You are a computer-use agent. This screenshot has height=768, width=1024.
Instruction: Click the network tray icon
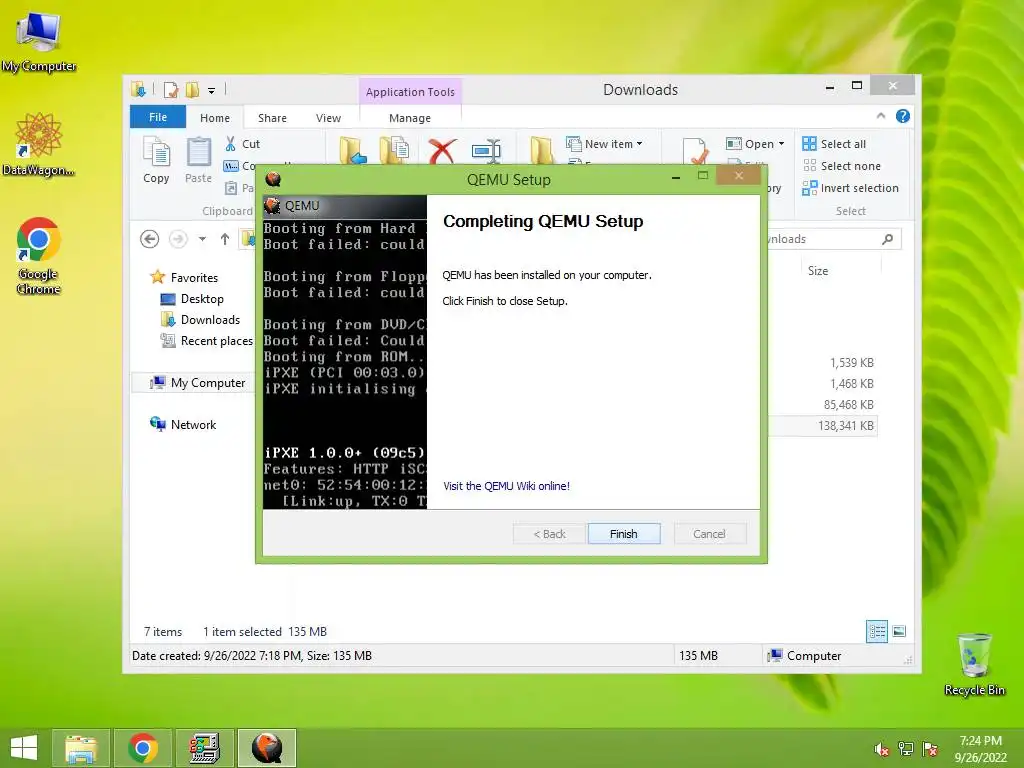pyautogui.click(x=906, y=749)
